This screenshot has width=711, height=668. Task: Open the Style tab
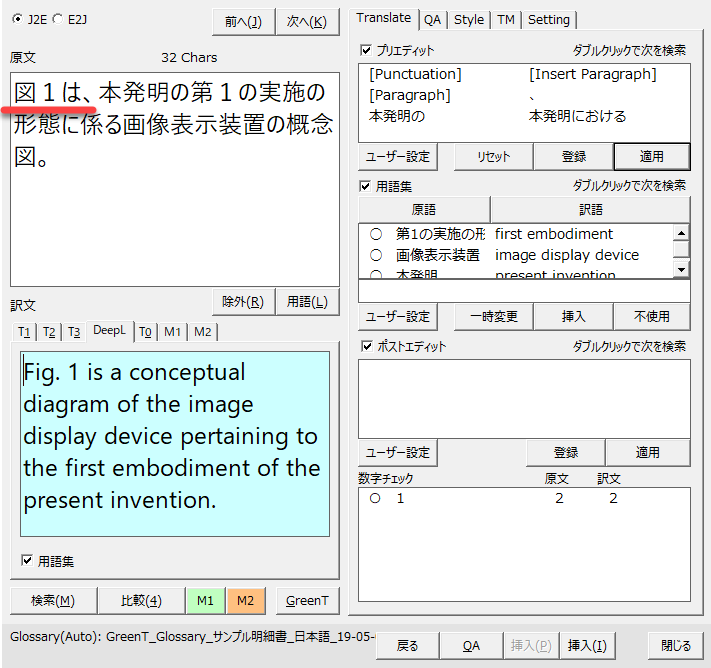[x=468, y=19]
